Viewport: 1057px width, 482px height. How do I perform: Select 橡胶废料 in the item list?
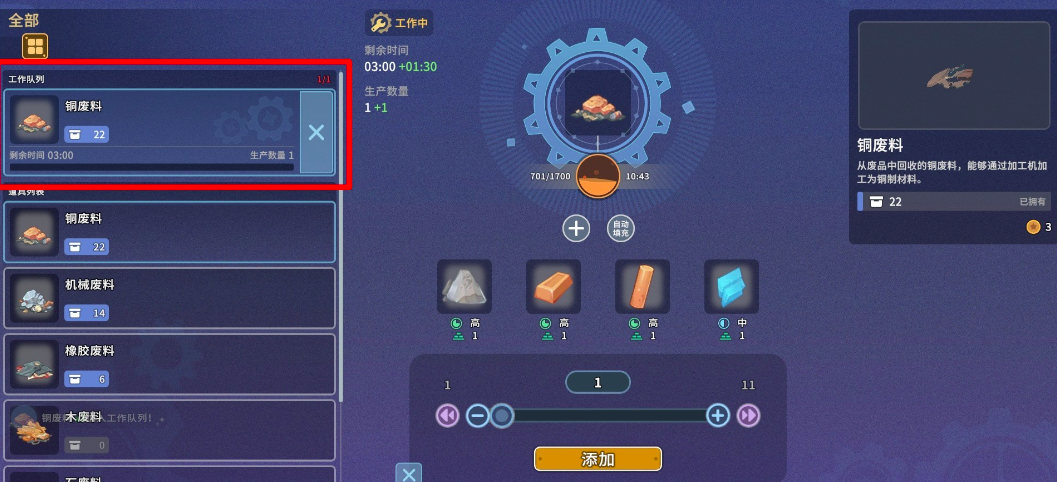[x=169, y=364]
